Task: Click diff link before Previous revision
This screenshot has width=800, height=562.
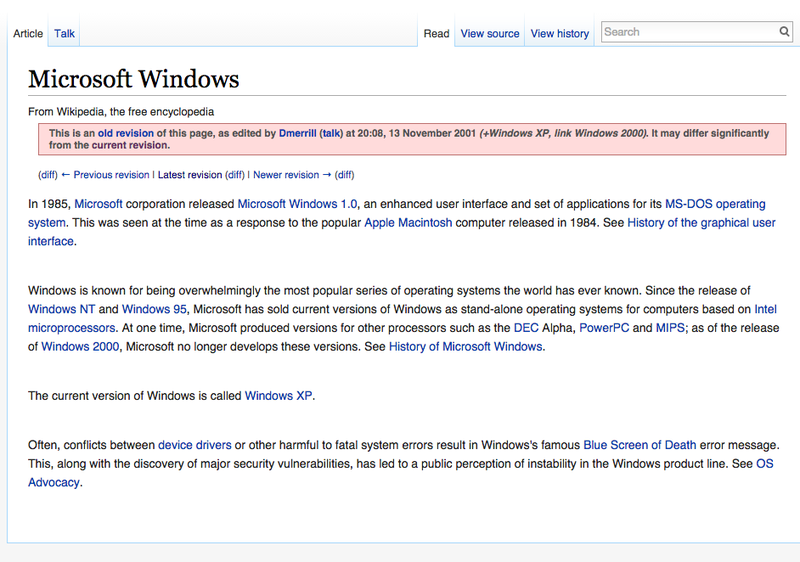Action: tap(48, 175)
